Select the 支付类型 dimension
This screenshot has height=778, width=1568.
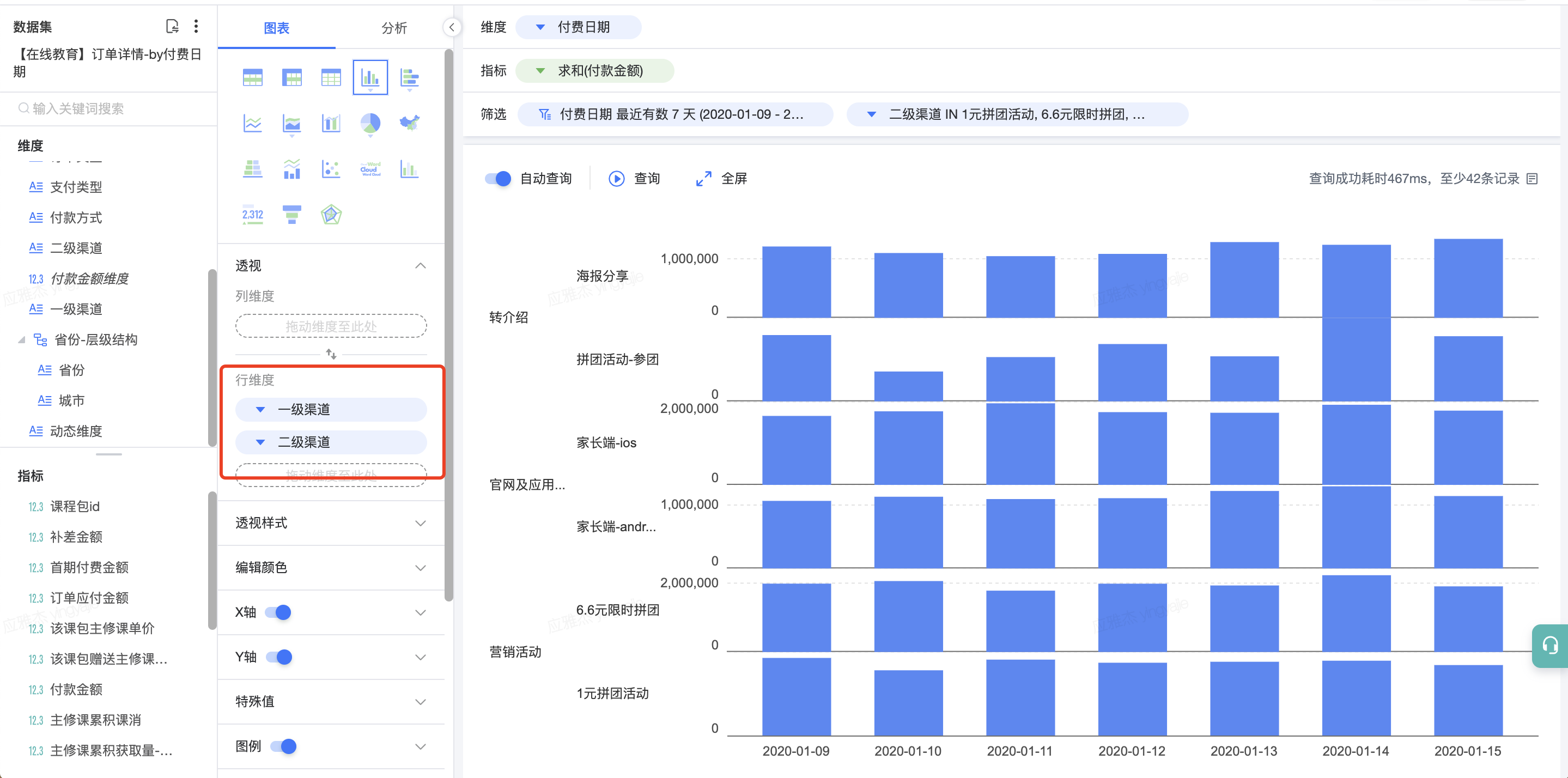pos(76,187)
